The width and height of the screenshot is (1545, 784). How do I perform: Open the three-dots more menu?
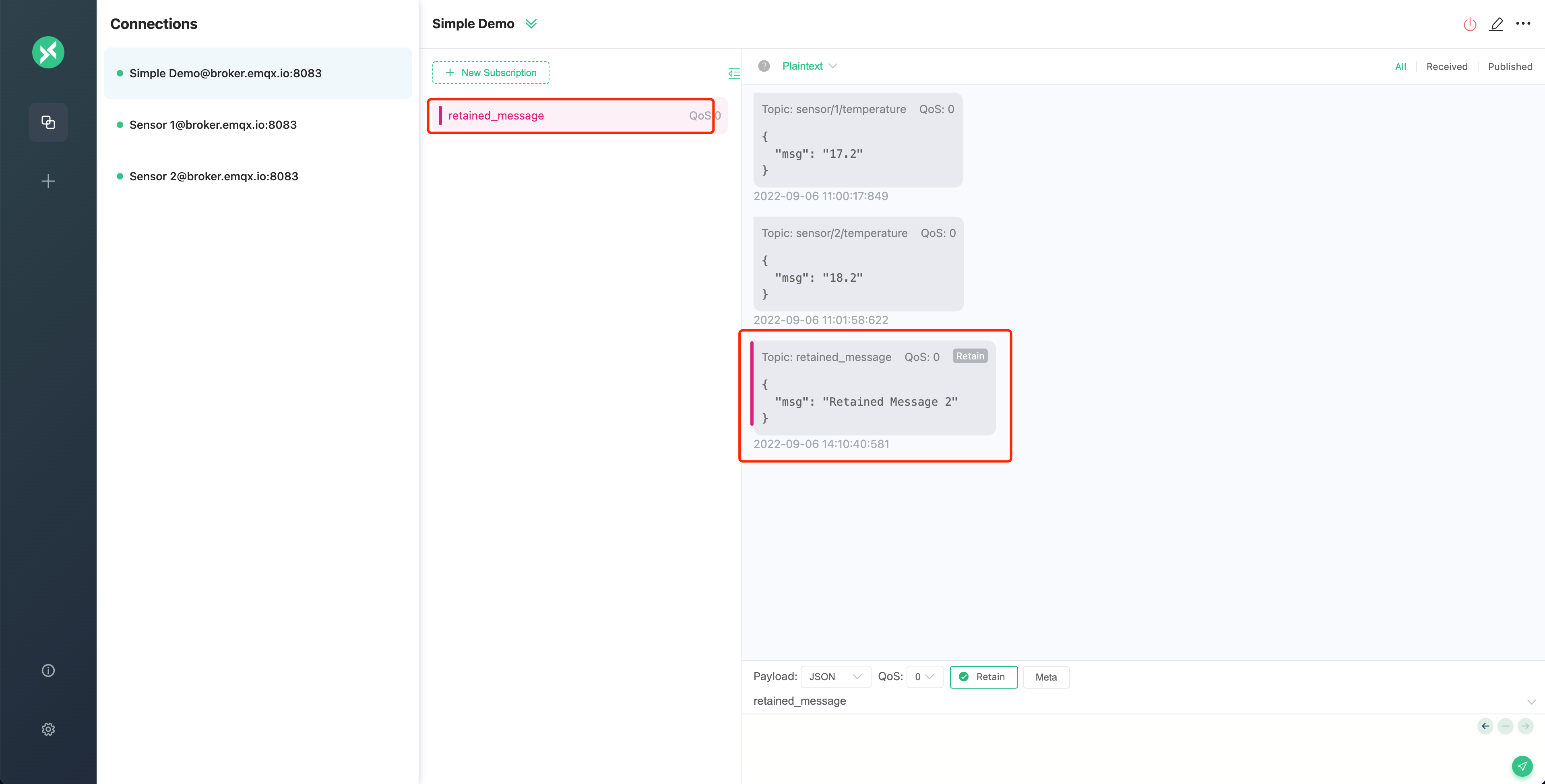click(1523, 24)
